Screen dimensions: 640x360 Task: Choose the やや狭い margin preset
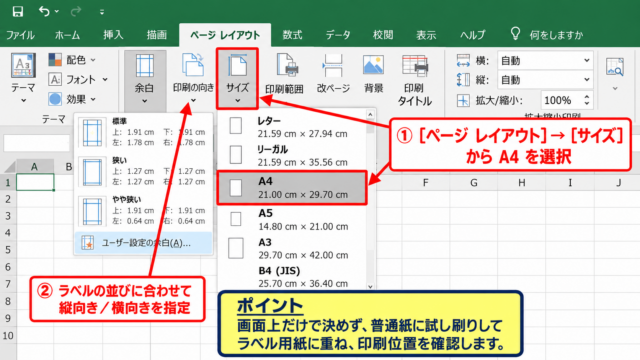click(x=144, y=210)
